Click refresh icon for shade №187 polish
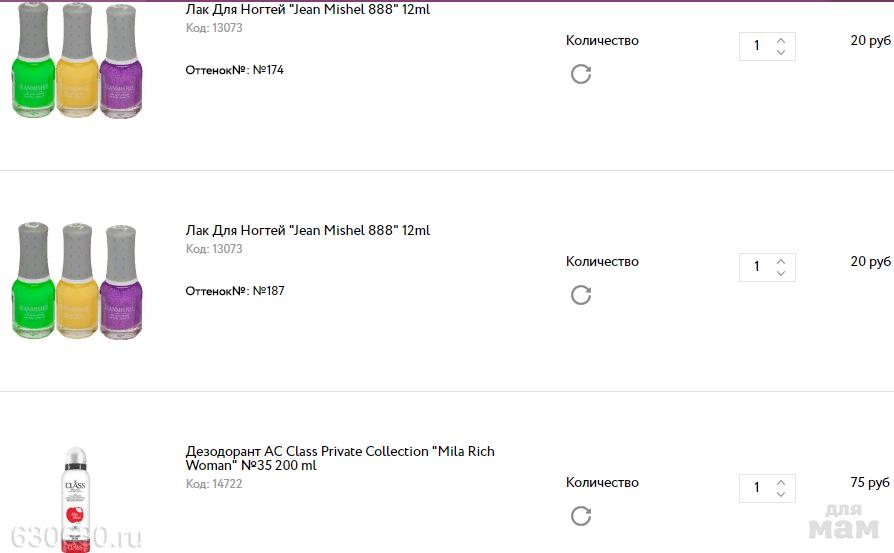894x553 pixels. coord(581,295)
